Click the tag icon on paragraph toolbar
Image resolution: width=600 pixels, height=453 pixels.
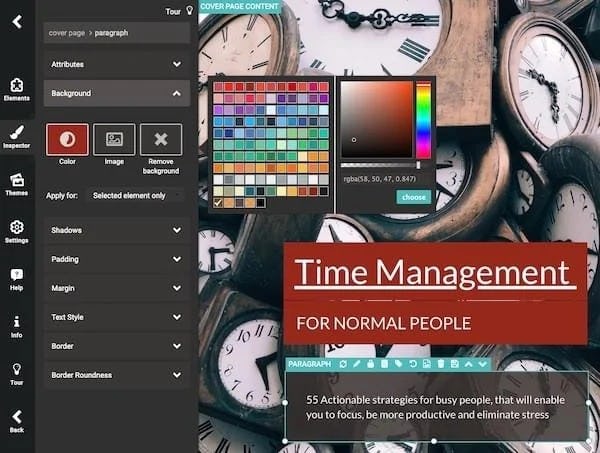point(398,364)
